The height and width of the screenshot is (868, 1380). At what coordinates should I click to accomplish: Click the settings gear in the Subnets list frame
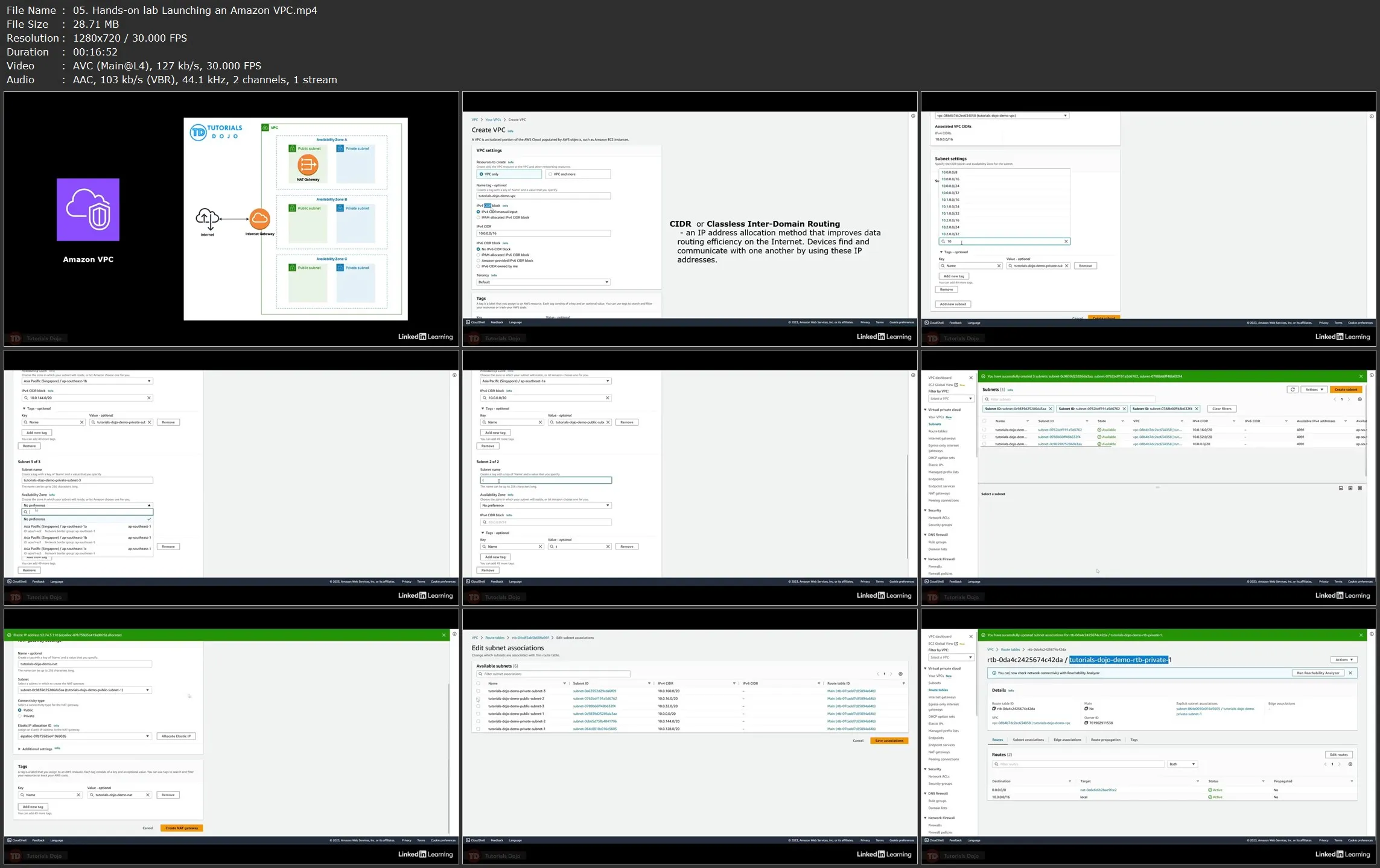coord(1359,399)
